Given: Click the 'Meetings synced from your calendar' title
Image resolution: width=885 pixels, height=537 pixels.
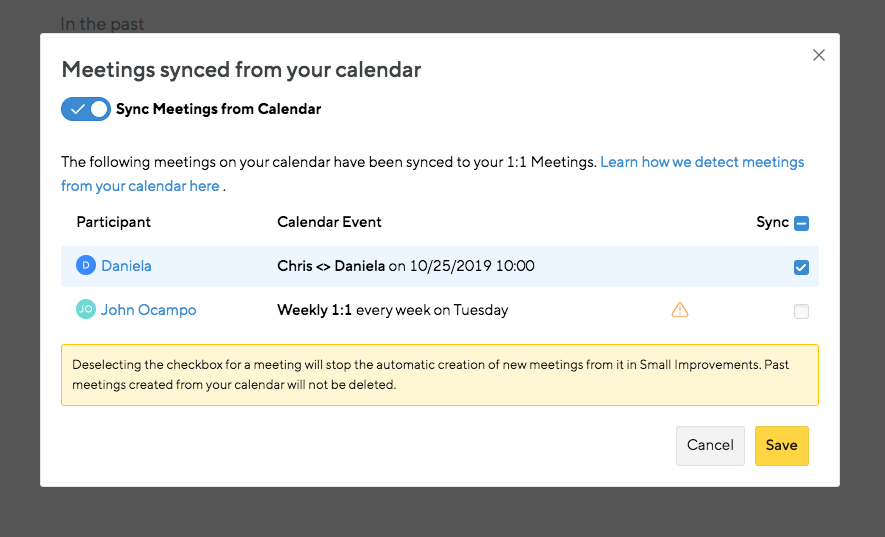Looking at the screenshot, I should 241,70.
